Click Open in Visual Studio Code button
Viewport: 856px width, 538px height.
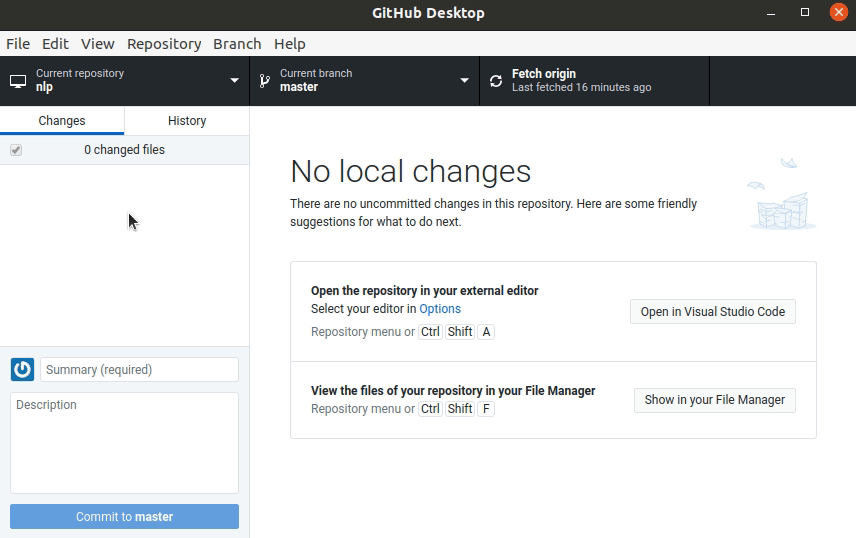[x=712, y=311]
